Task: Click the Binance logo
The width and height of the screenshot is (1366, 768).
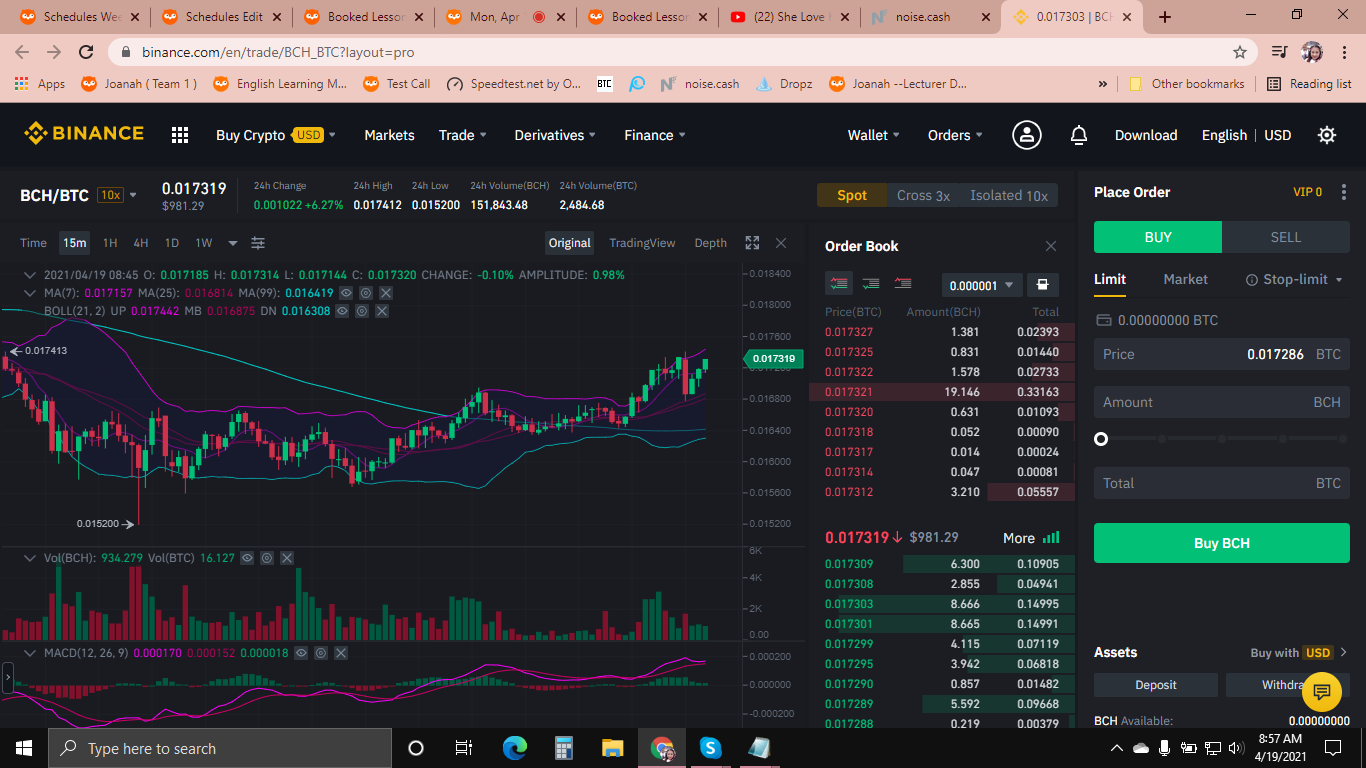Action: pyautogui.click(x=84, y=133)
